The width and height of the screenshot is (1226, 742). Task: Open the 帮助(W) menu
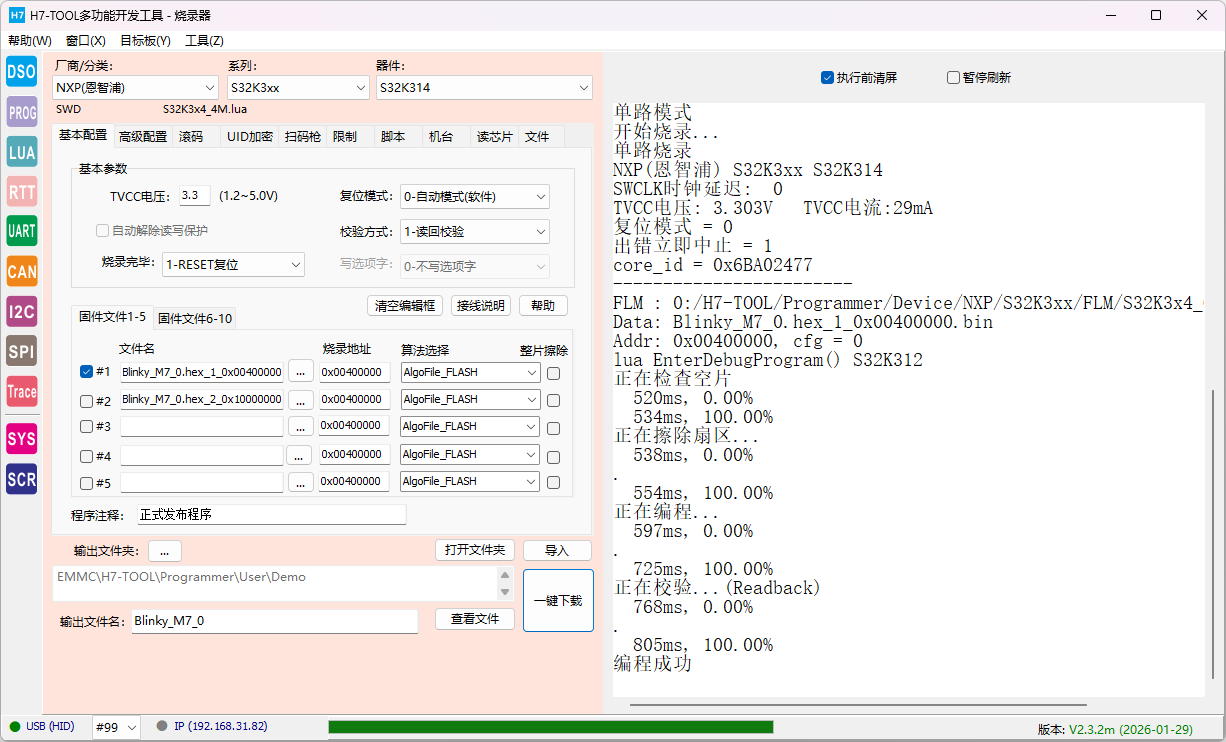pyautogui.click(x=30, y=41)
